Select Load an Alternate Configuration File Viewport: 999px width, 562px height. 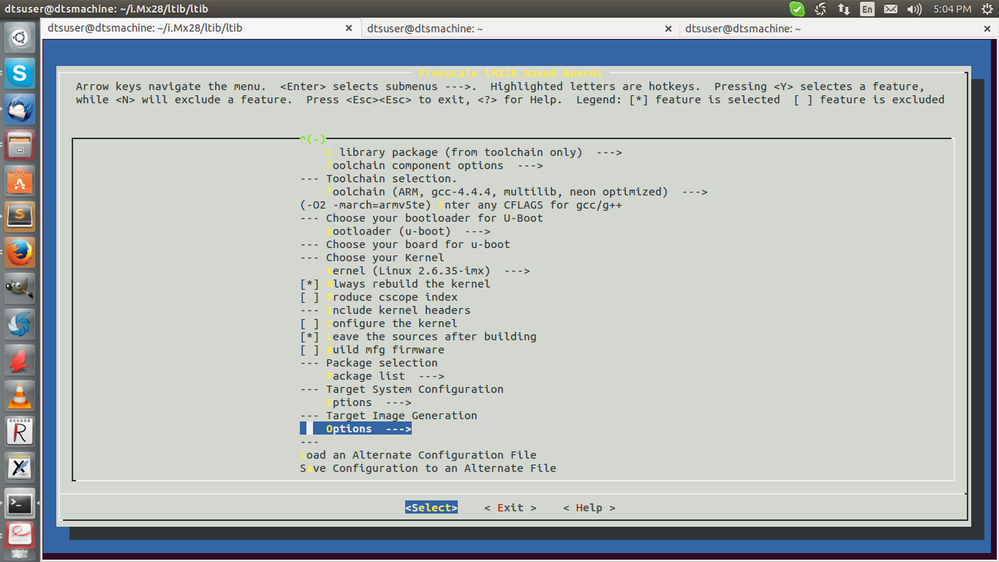pos(418,455)
